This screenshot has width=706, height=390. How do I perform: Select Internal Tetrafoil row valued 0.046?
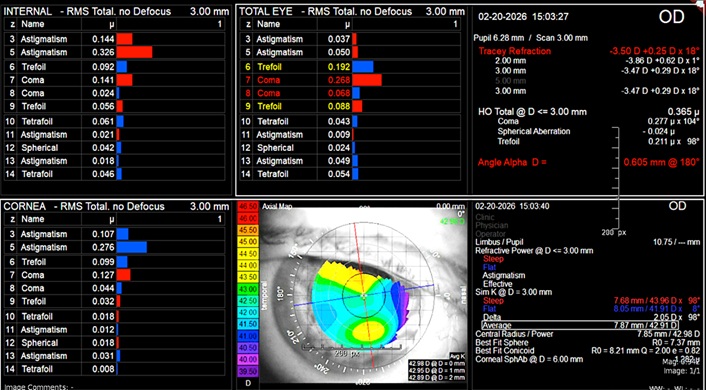point(114,174)
